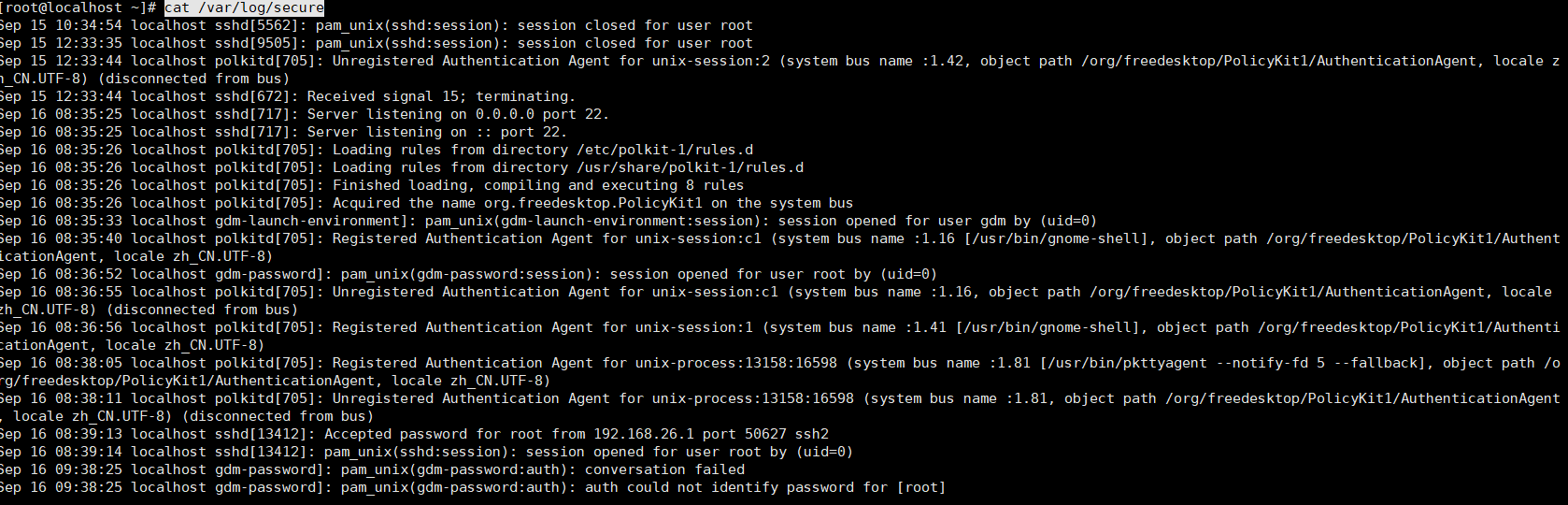This screenshot has width=1568, height=505.
Task: Click port number 50627 in the log
Action: pos(765,434)
